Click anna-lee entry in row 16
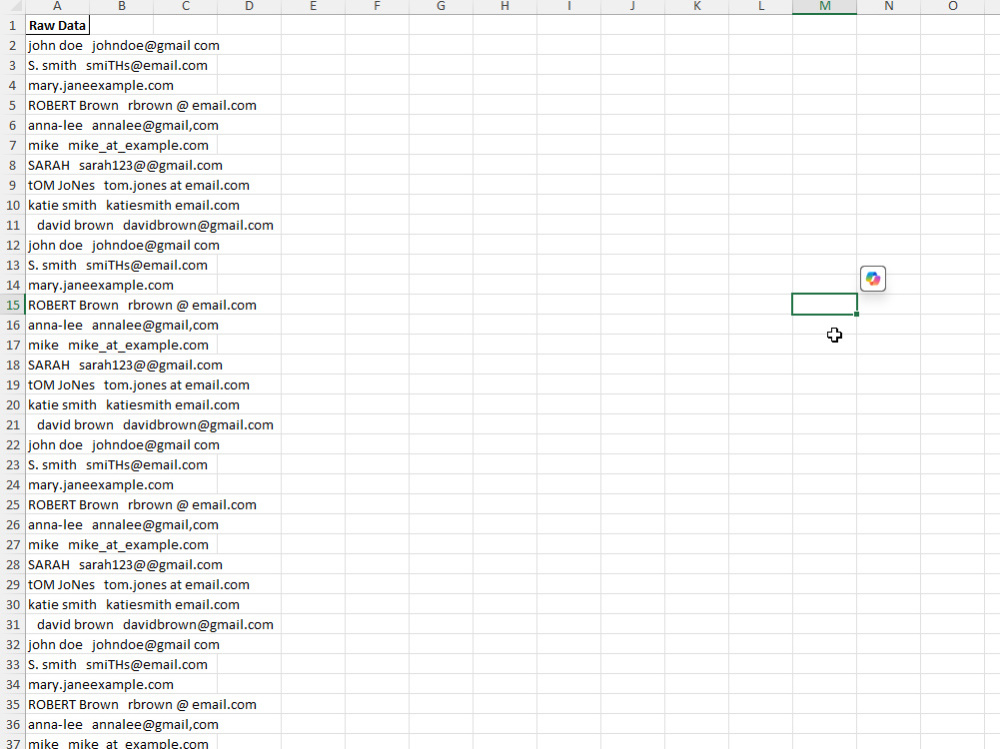This screenshot has height=749, width=1000. [123, 325]
